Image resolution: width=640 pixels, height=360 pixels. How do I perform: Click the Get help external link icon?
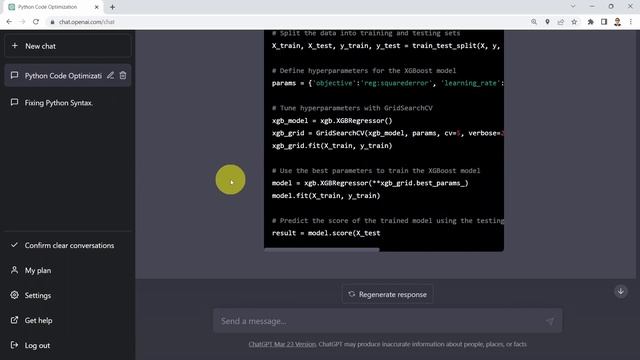[x=14, y=320]
